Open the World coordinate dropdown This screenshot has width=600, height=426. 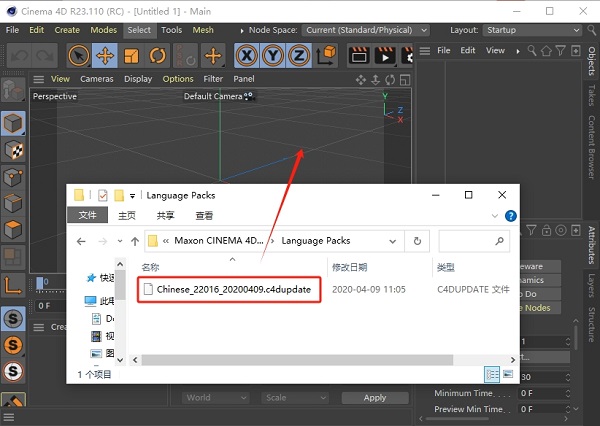216,398
